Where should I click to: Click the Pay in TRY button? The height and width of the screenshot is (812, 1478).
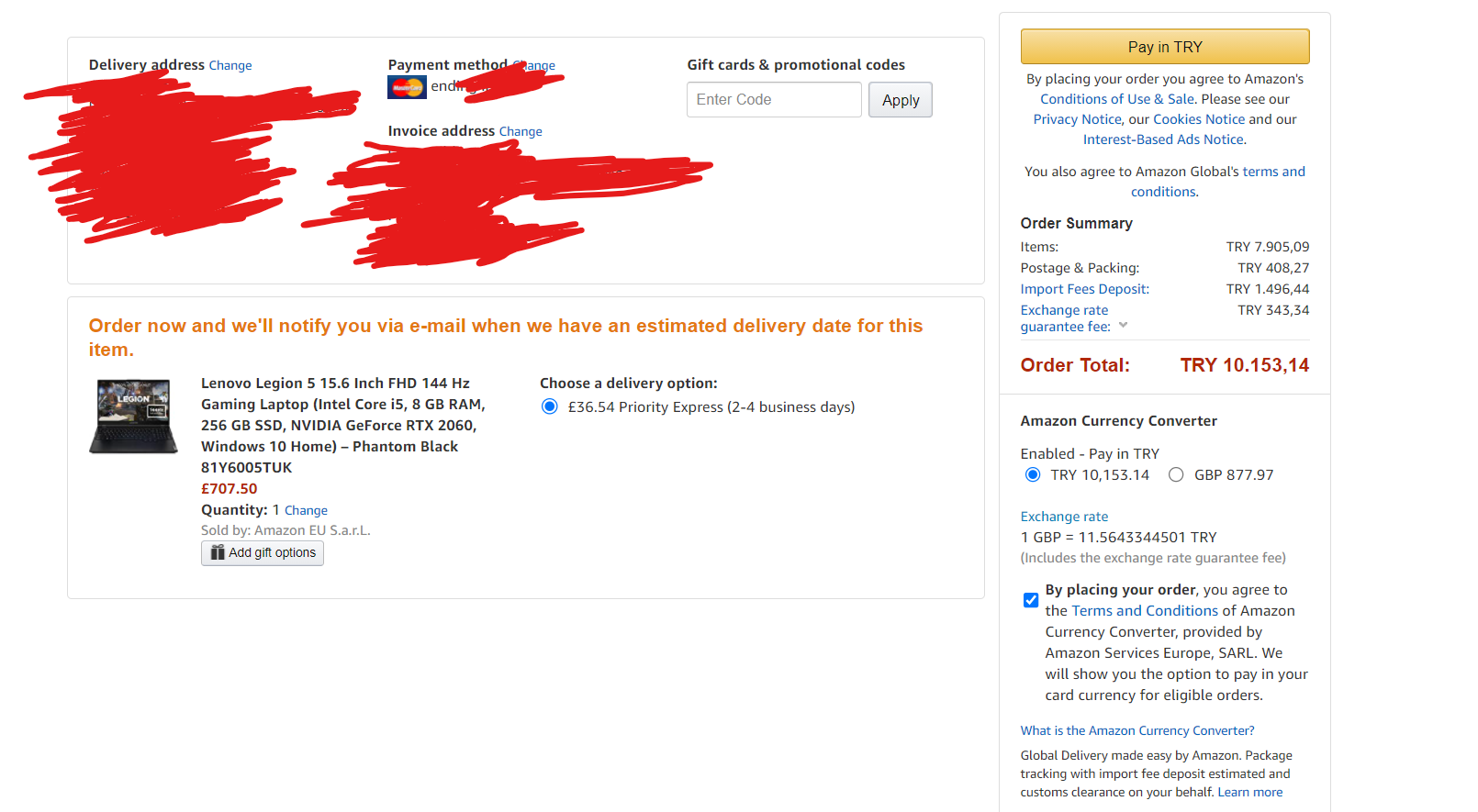point(1165,47)
